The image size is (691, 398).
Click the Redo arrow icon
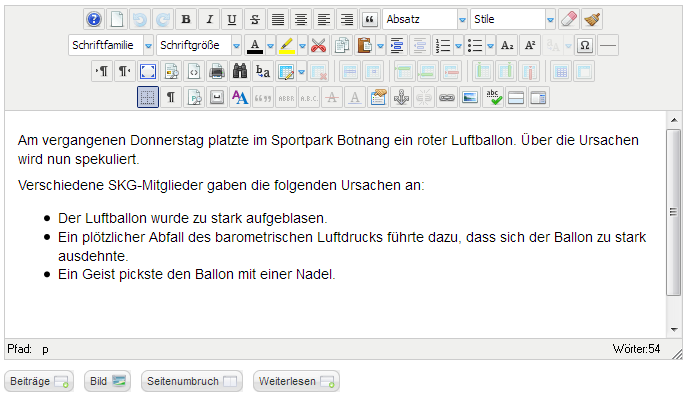click(x=163, y=19)
